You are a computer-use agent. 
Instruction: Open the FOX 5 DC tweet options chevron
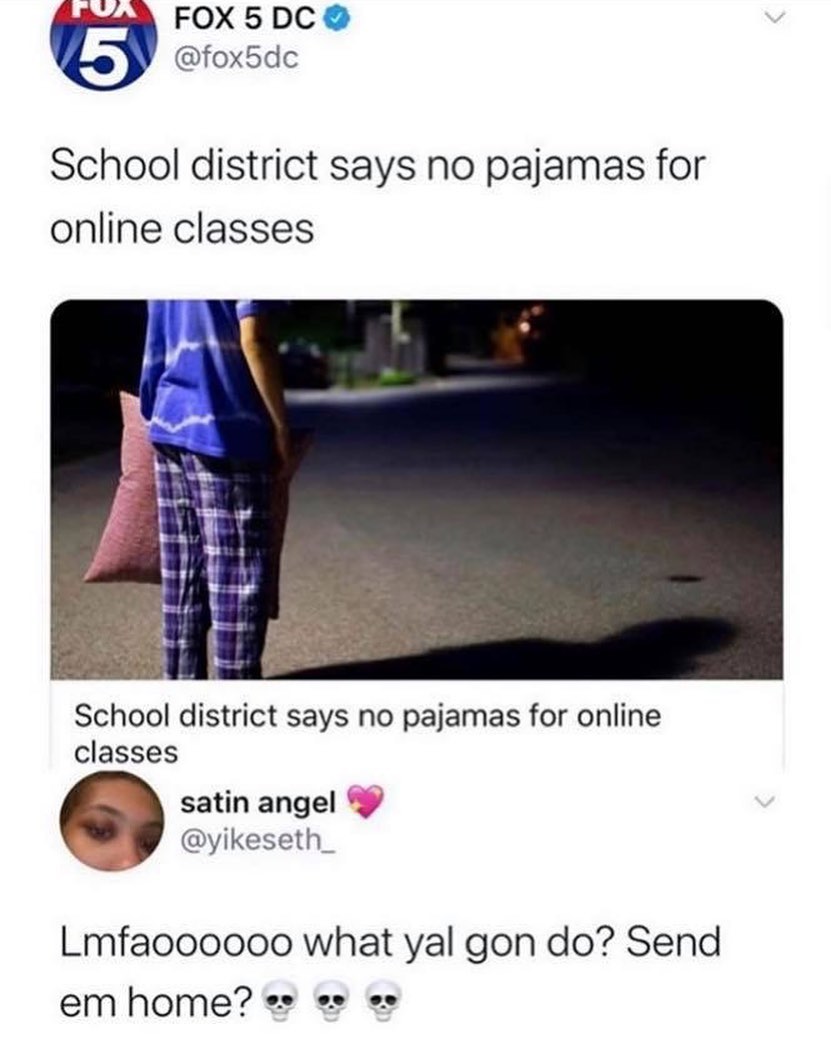click(x=773, y=18)
